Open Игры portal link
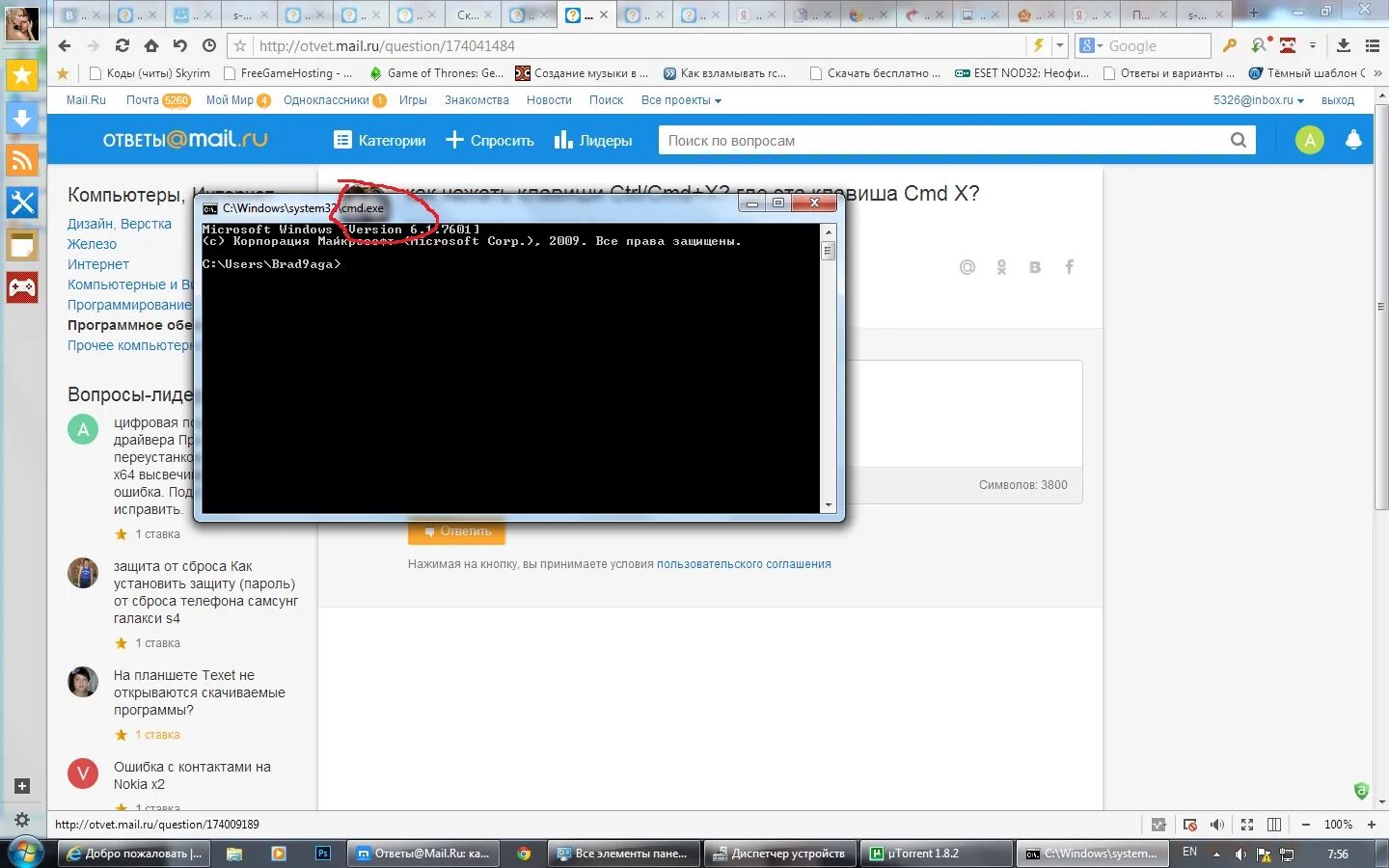The height and width of the screenshot is (868, 1389). pyautogui.click(x=413, y=100)
